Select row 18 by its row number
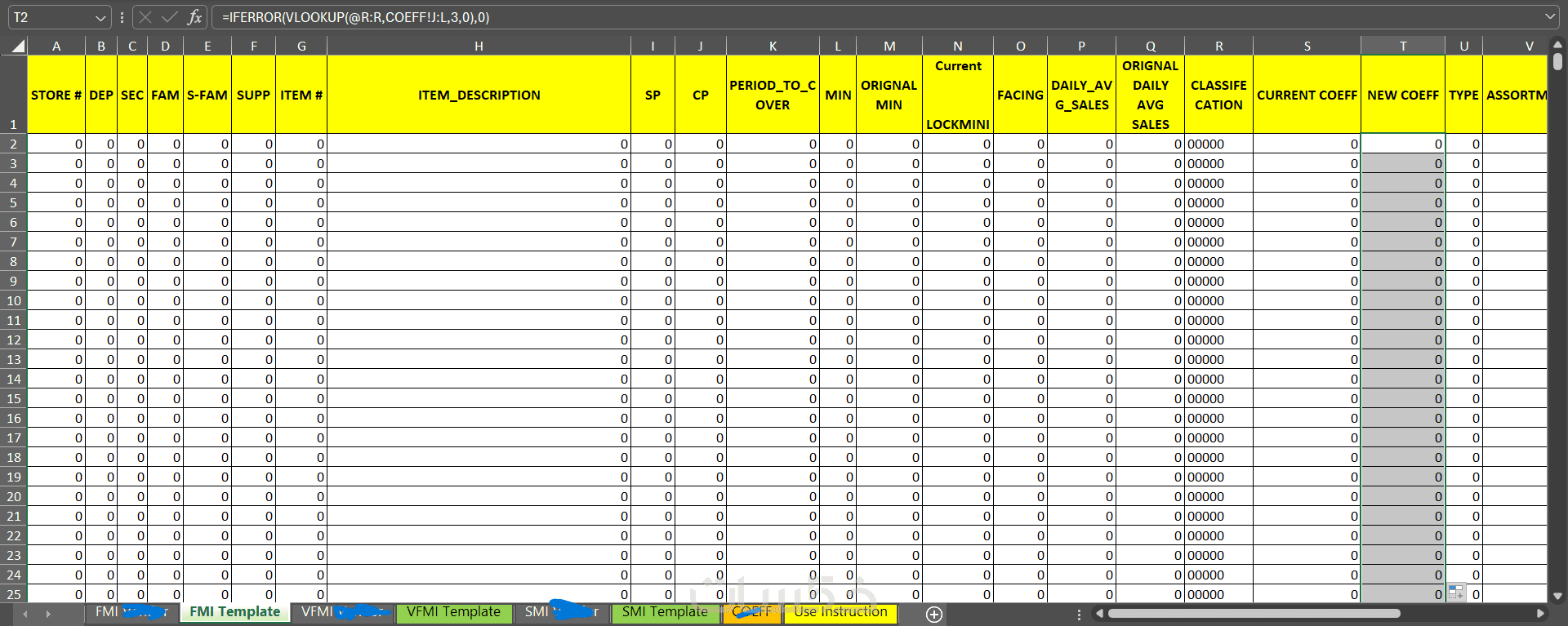This screenshot has height=626, width=1568. pyautogui.click(x=14, y=457)
